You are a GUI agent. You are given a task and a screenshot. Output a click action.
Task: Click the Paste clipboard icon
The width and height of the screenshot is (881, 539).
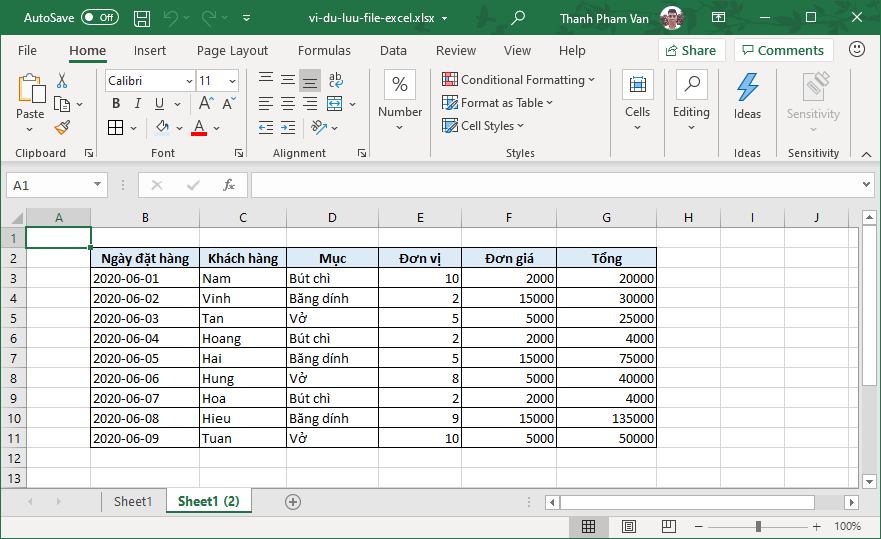[x=31, y=89]
